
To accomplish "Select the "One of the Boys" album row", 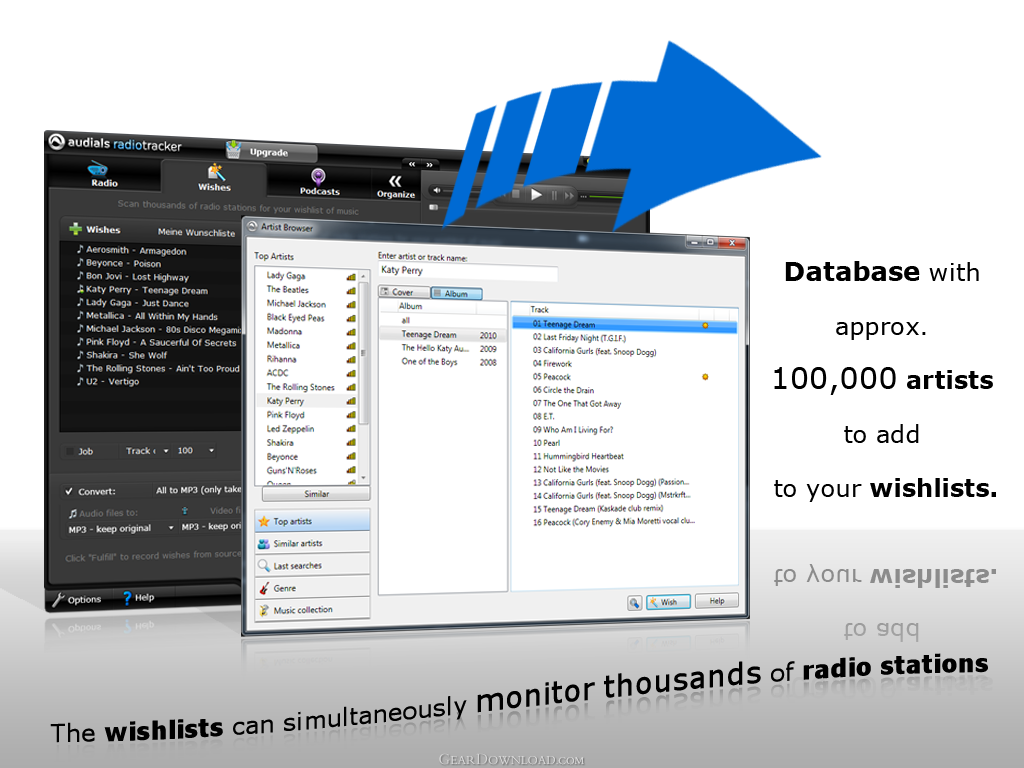I will point(443,362).
